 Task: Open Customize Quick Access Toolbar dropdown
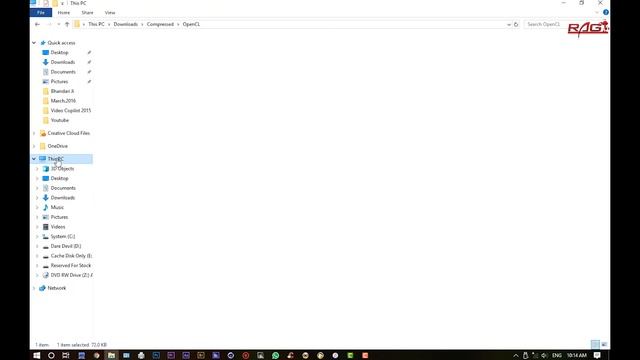(x=62, y=3)
